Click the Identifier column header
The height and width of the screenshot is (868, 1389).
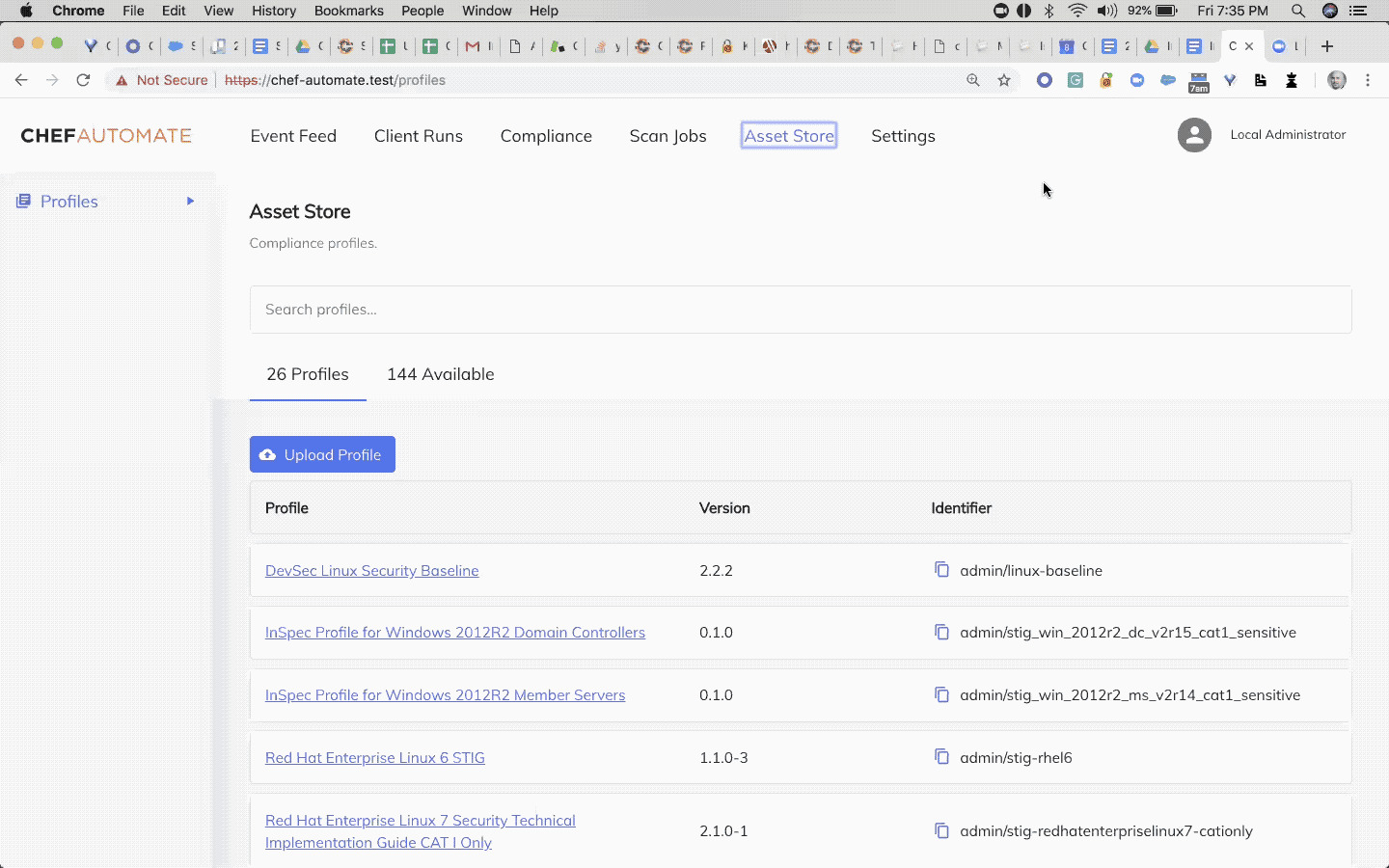[961, 507]
